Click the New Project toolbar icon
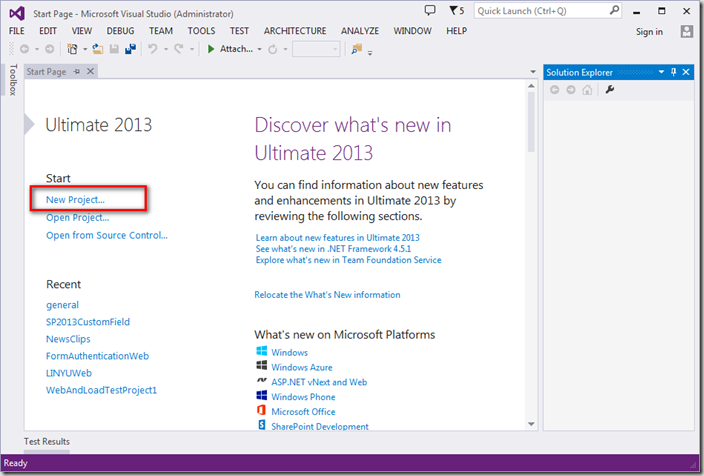This screenshot has height=476, width=704. tap(72, 49)
